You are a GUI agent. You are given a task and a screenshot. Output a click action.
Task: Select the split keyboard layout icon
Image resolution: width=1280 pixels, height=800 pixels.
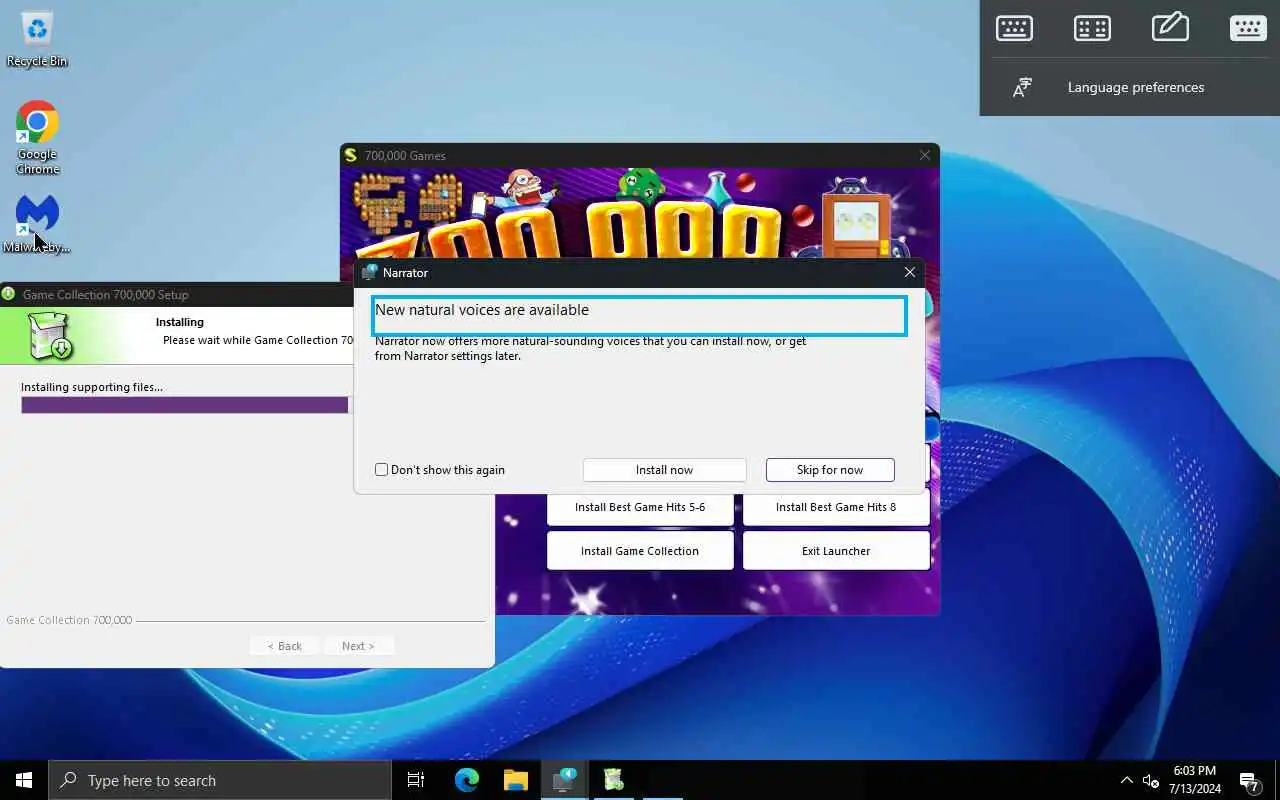[x=1092, y=28]
